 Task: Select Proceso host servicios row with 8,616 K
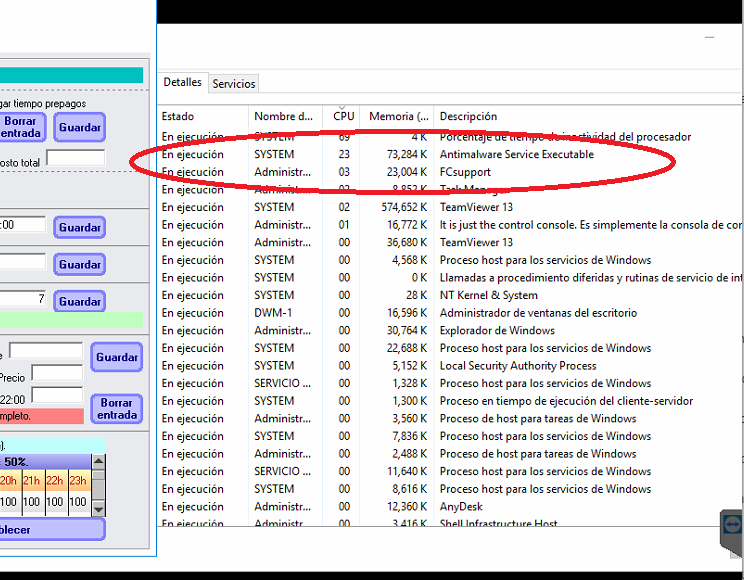[x=450, y=489]
